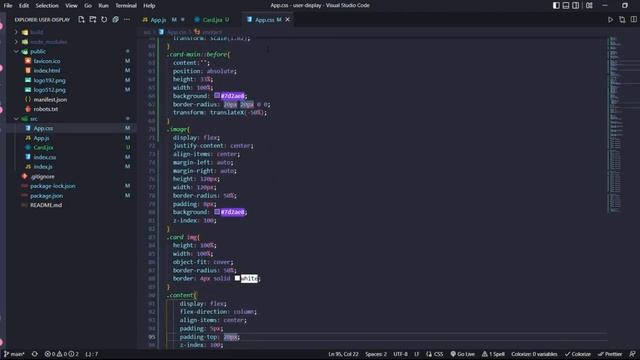Screen dimensions: 640x360
Task: Expand the build folder
Action: pyautogui.click(x=36, y=32)
